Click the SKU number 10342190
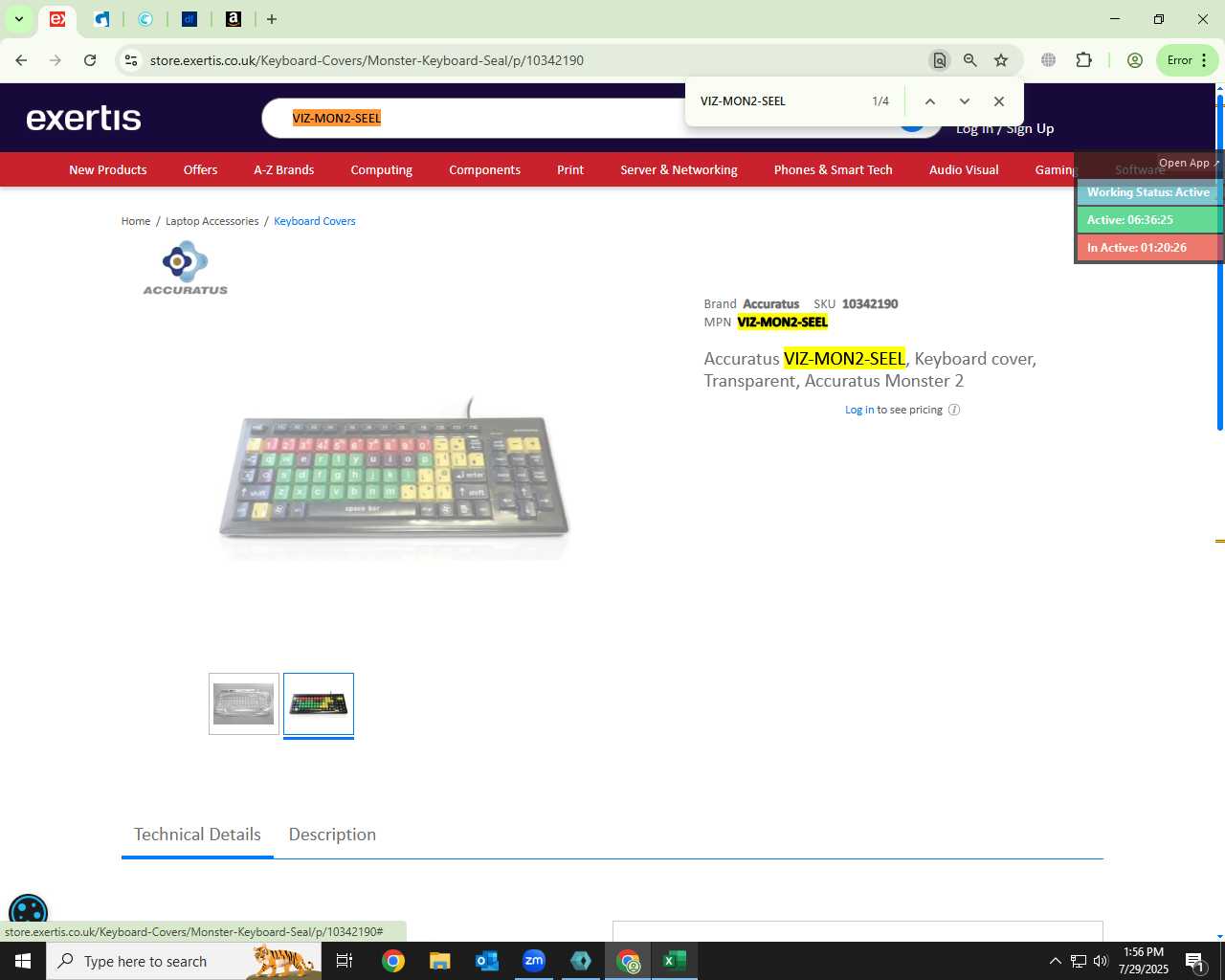1225x980 pixels. (x=870, y=304)
